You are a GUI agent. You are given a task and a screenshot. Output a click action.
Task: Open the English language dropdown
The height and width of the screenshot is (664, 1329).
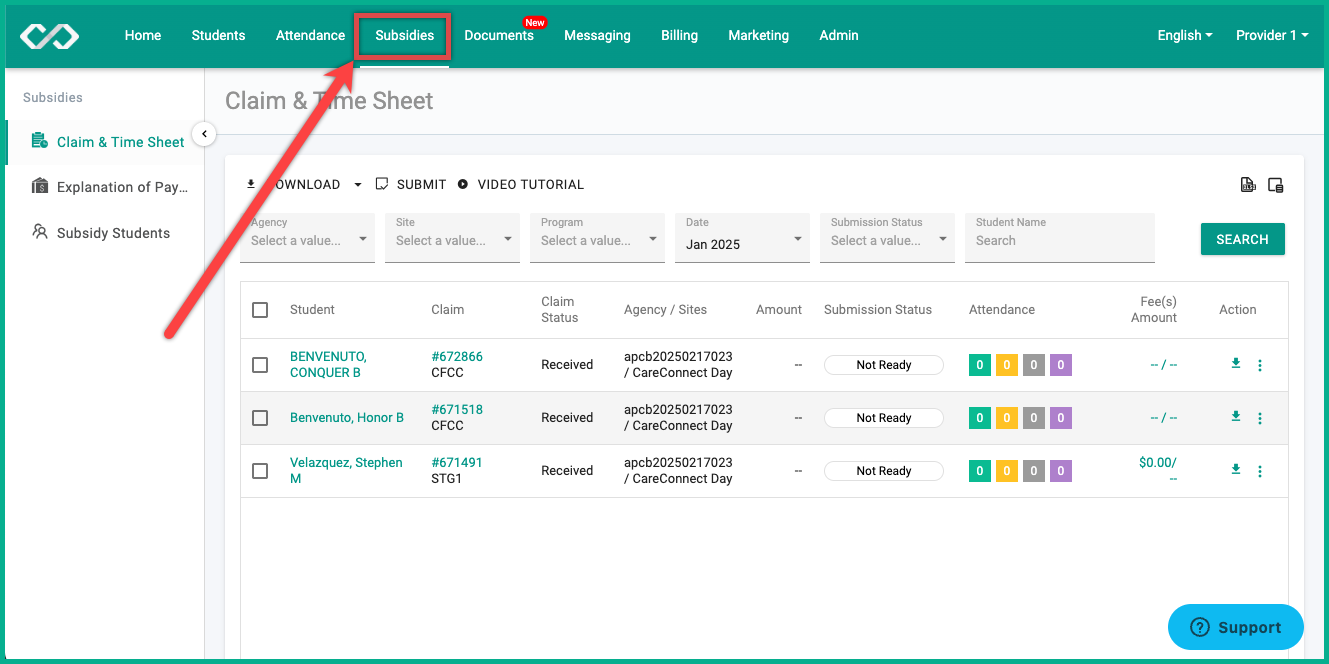point(1185,35)
